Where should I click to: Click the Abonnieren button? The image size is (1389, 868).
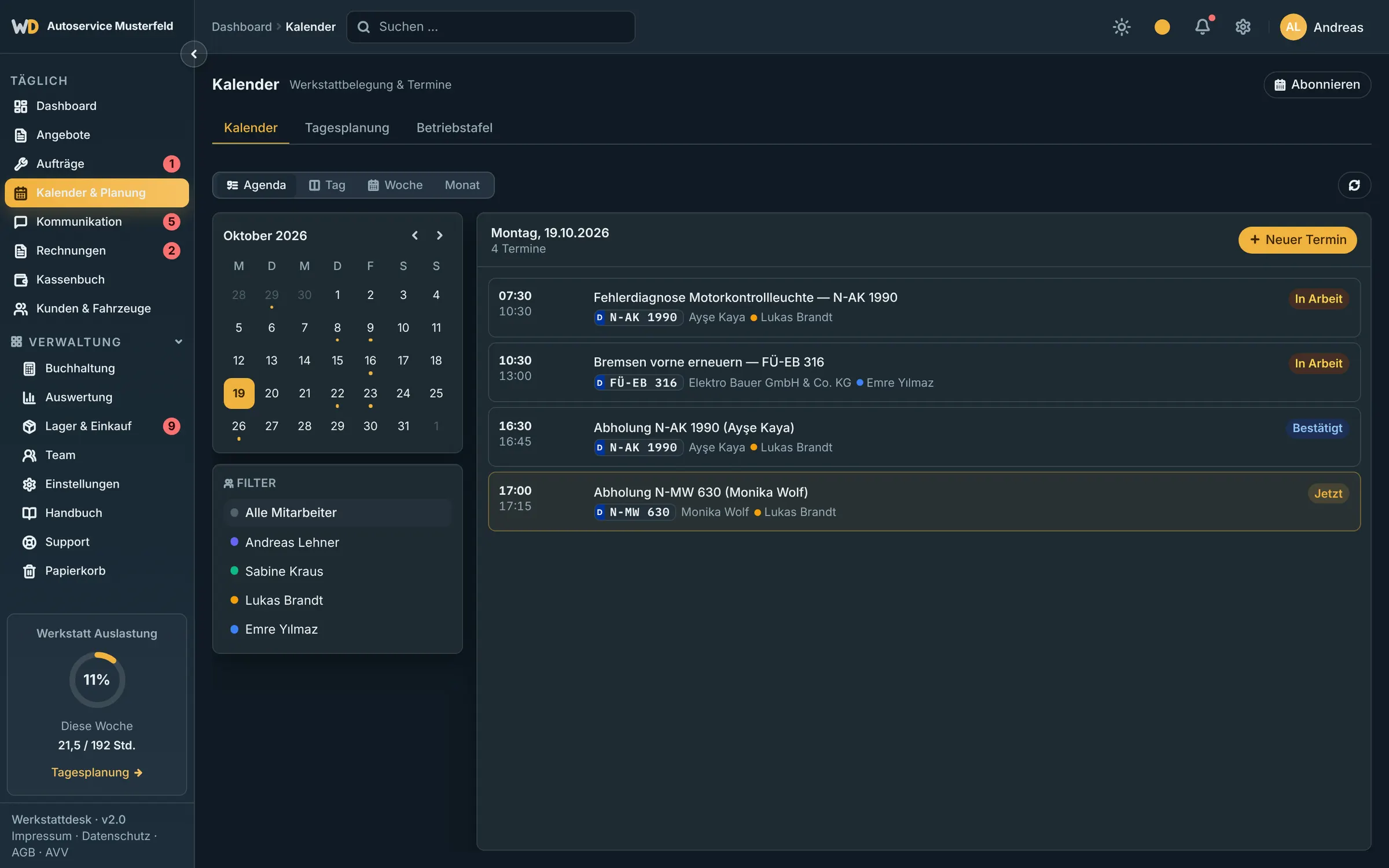coord(1317,84)
